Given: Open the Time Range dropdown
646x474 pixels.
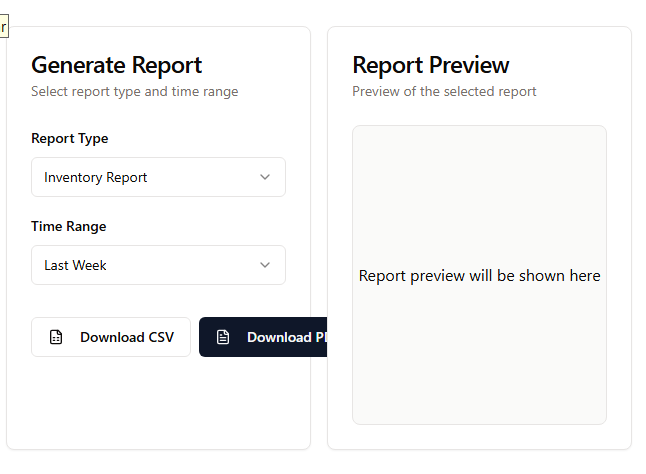Looking at the screenshot, I should [x=158, y=265].
